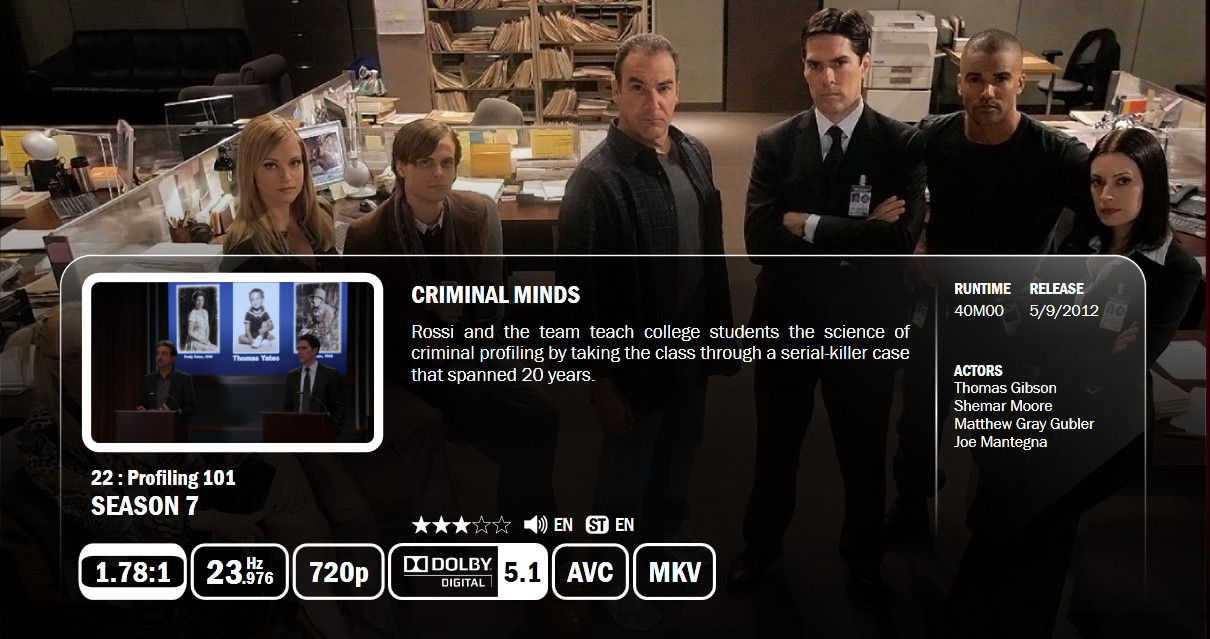Click the 40M00 runtime value
The width and height of the screenshot is (1210, 639).
pyautogui.click(x=979, y=310)
